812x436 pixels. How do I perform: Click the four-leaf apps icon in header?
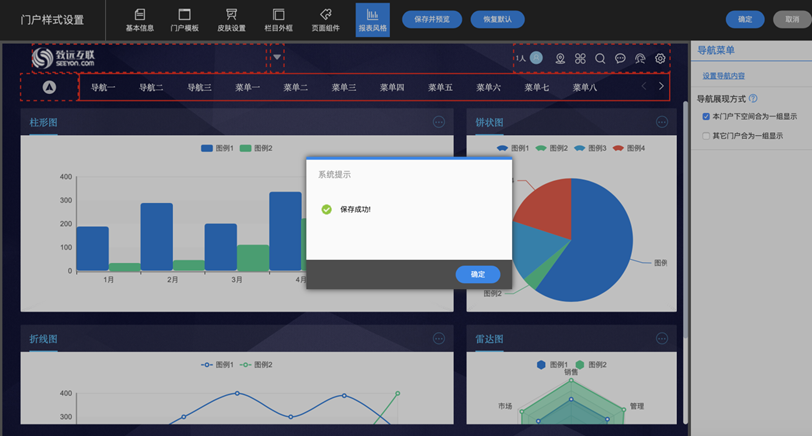[x=580, y=59]
